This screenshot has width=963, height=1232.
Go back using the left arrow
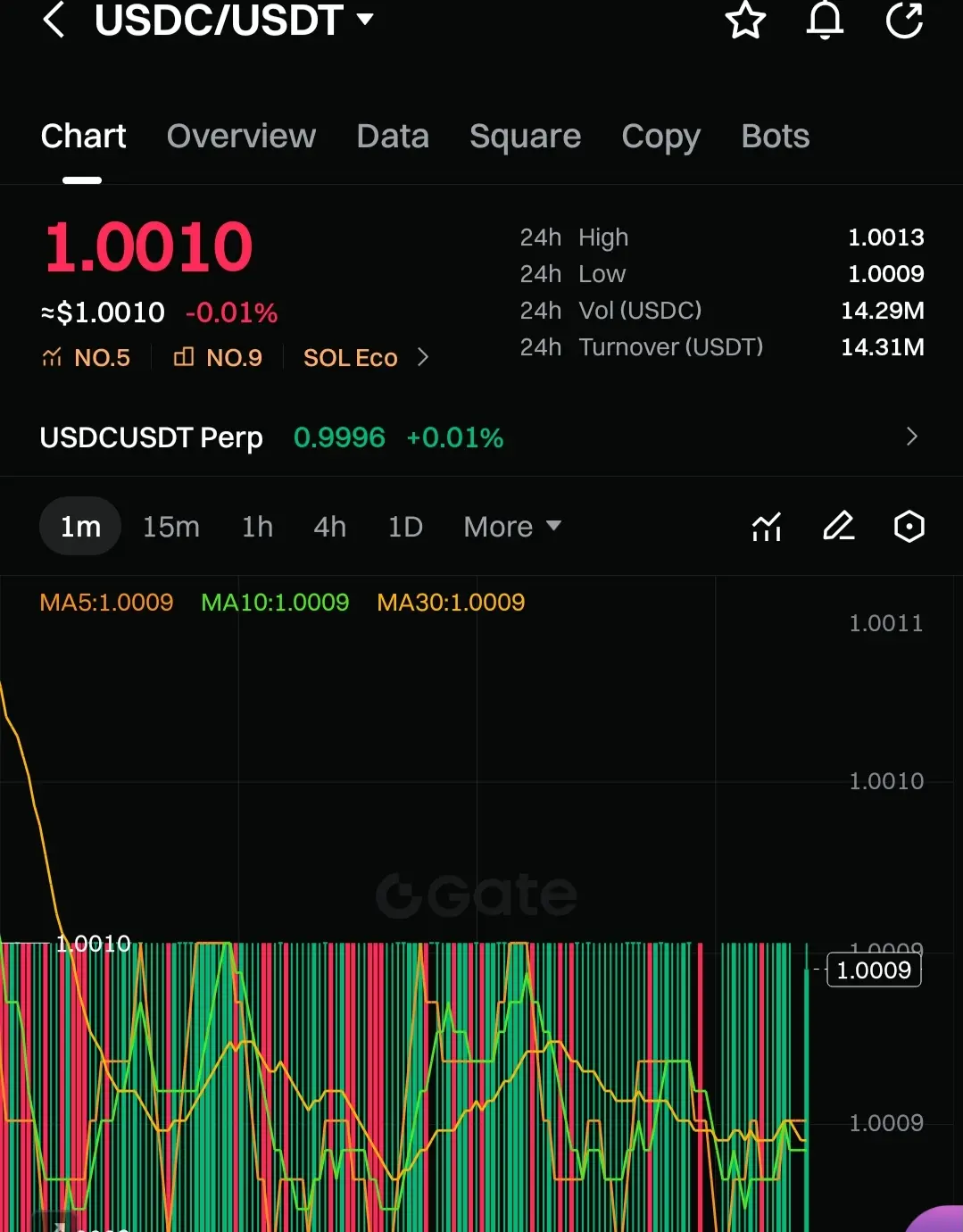(x=54, y=20)
